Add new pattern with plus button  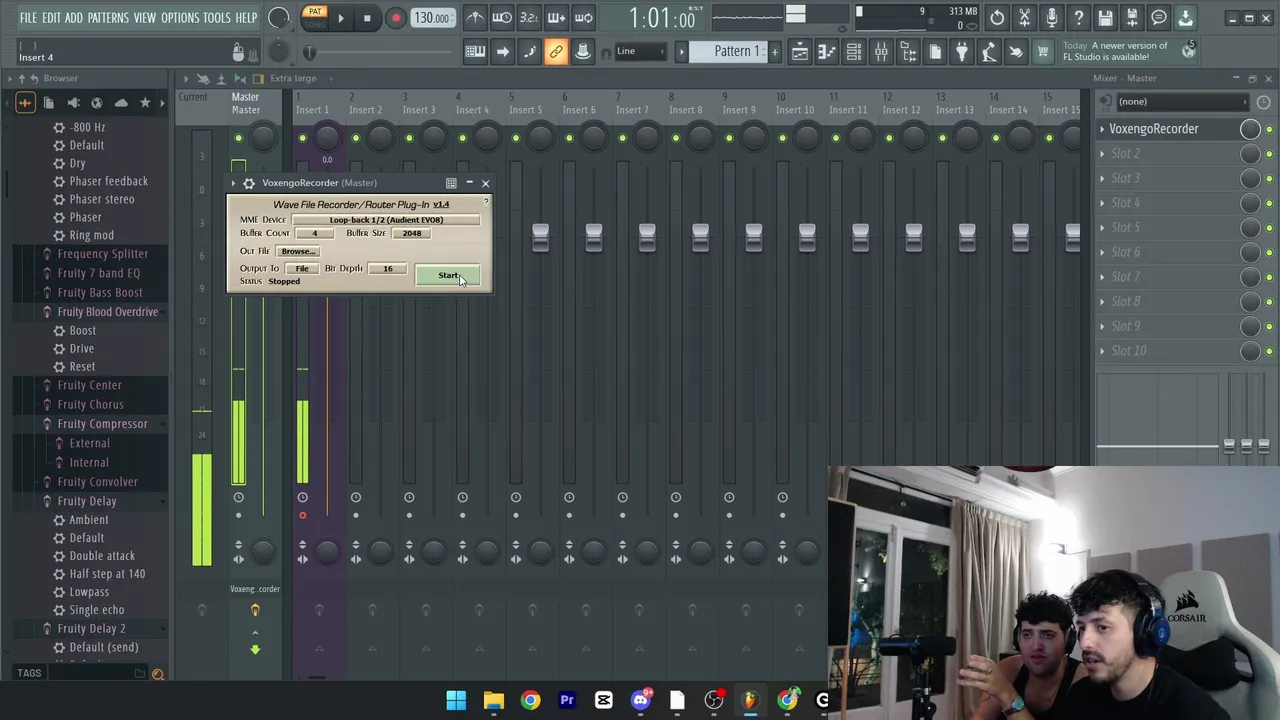774,52
